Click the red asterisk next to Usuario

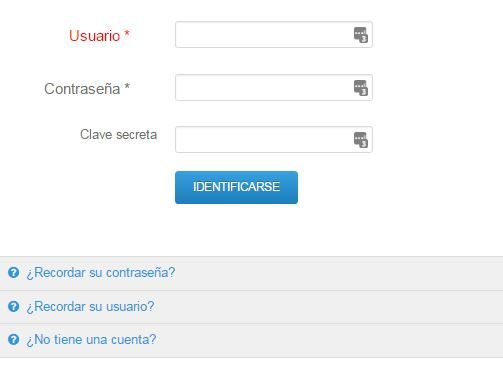(x=127, y=34)
